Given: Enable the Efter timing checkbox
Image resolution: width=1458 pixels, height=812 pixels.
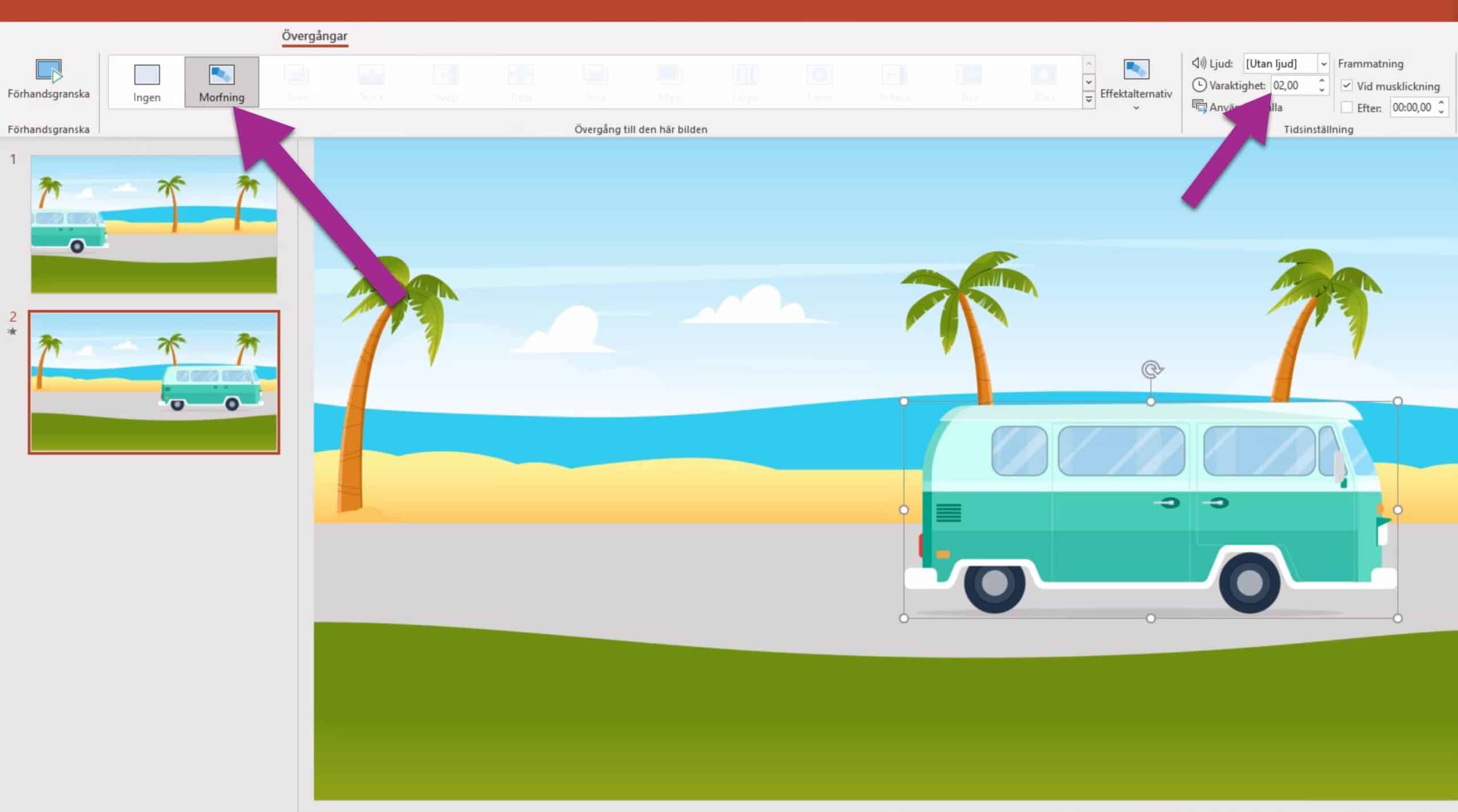Looking at the screenshot, I should (1347, 107).
